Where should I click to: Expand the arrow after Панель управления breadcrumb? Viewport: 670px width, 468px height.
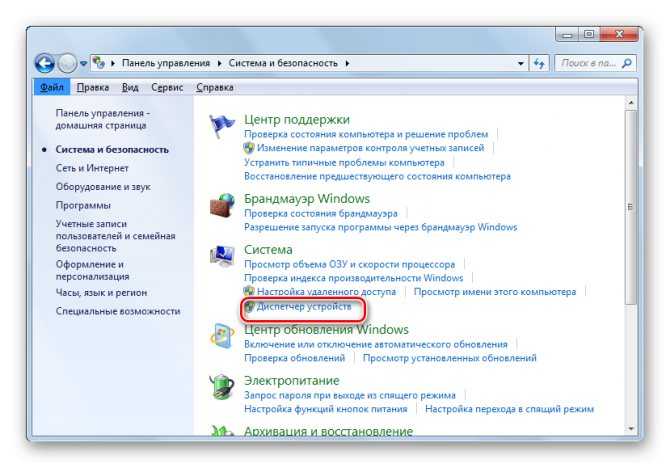pos(219,63)
